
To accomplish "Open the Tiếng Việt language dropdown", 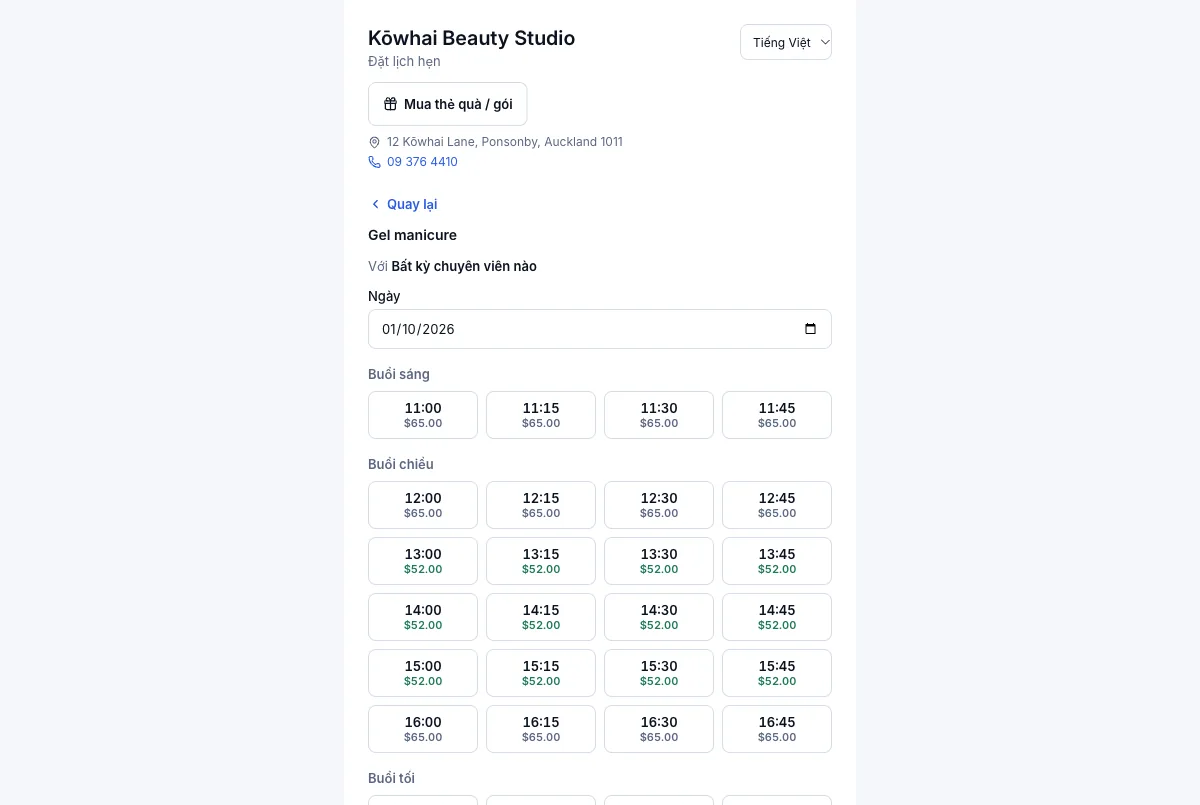I will click(x=786, y=42).
